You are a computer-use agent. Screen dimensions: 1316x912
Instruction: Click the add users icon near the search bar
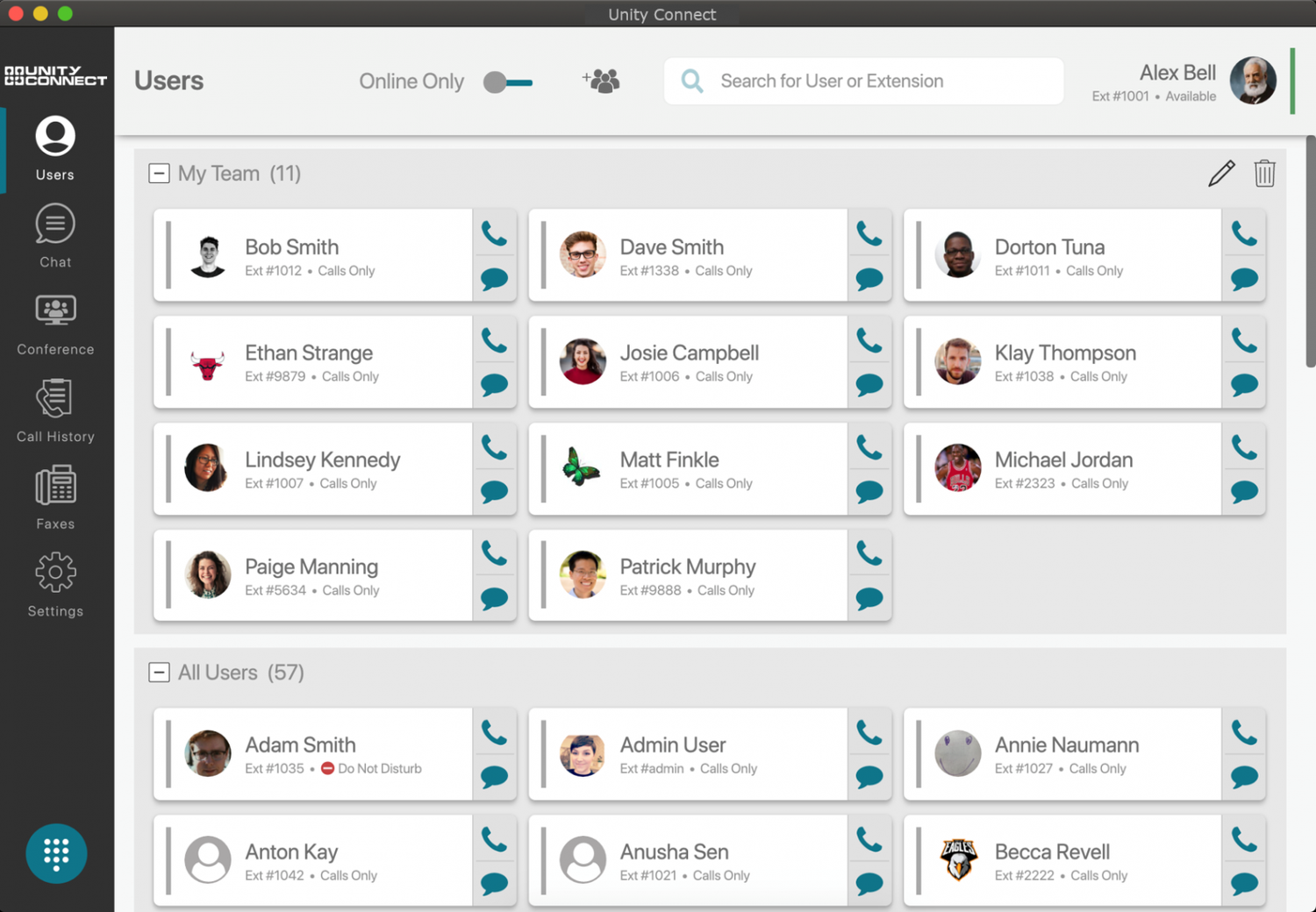pyautogui.click(x=600, y=80)
